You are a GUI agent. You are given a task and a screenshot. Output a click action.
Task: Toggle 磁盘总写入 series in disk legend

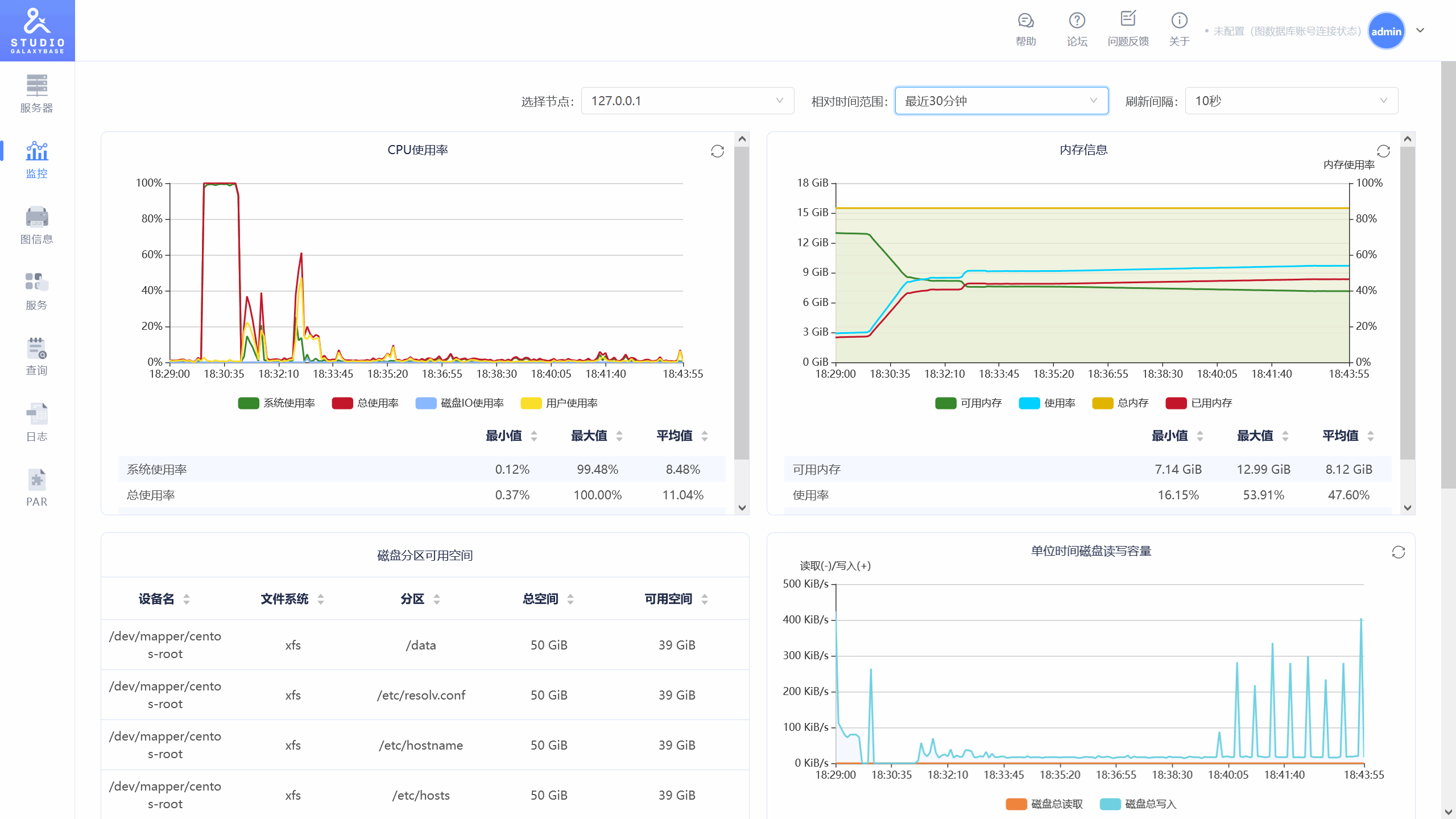1138,804
